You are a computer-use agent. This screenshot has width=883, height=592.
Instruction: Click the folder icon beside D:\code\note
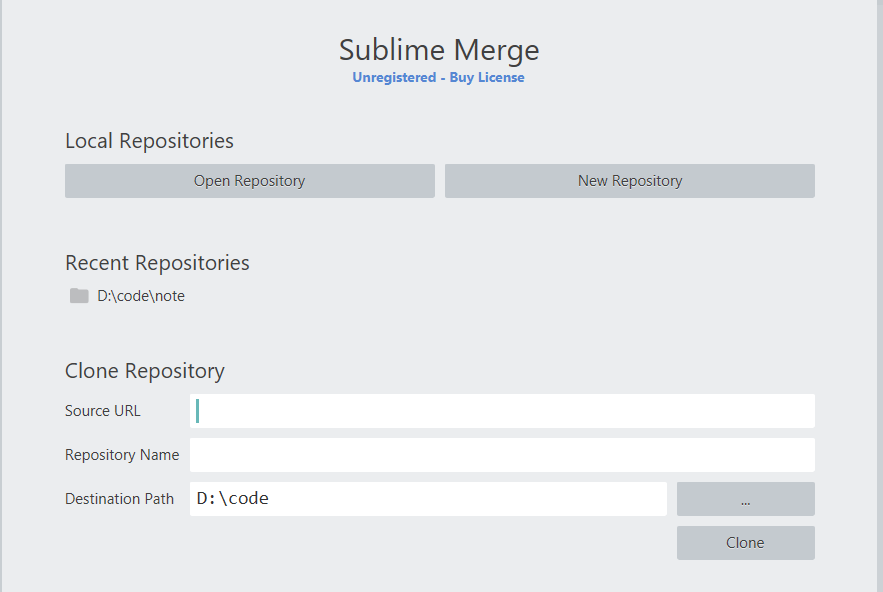(79, 295)
